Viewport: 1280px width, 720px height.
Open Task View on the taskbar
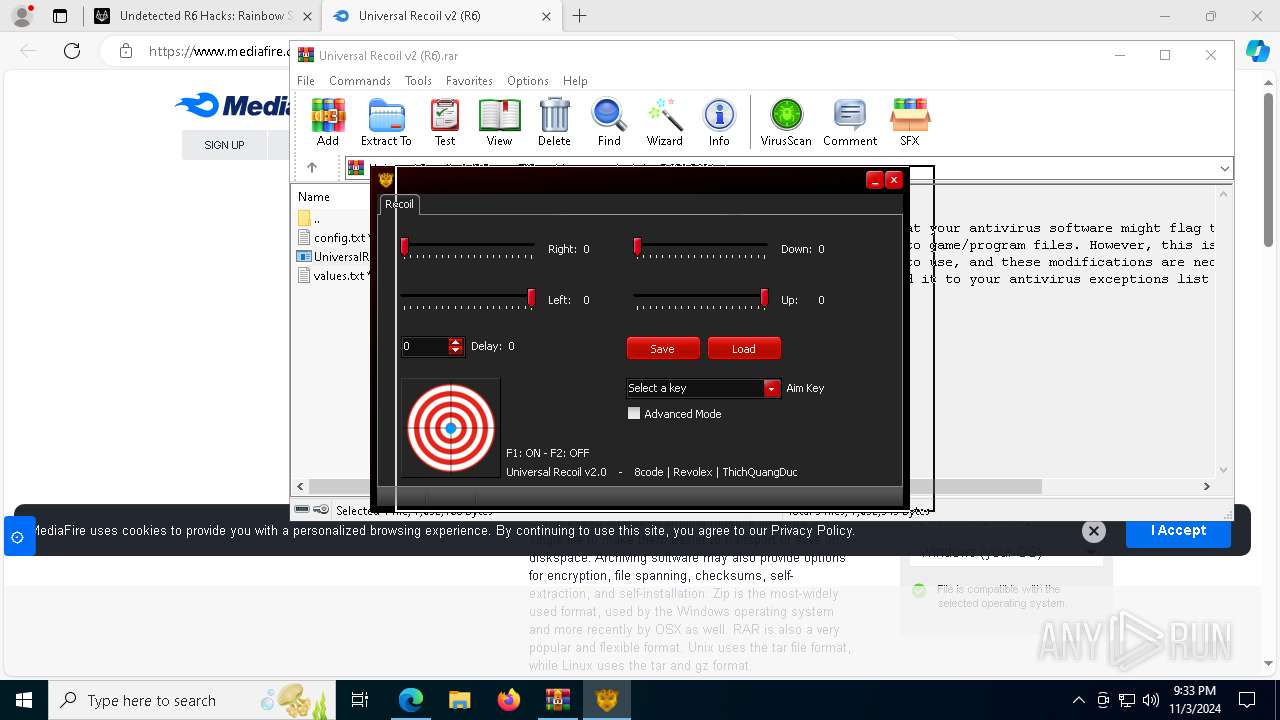pos(360,700)
